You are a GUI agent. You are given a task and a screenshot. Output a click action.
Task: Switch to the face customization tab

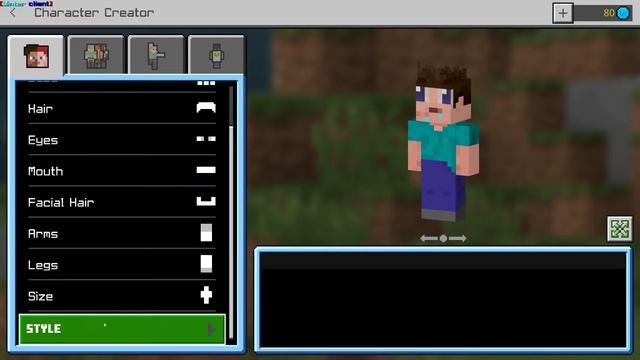pyautogui.click(x=36, y=55)
